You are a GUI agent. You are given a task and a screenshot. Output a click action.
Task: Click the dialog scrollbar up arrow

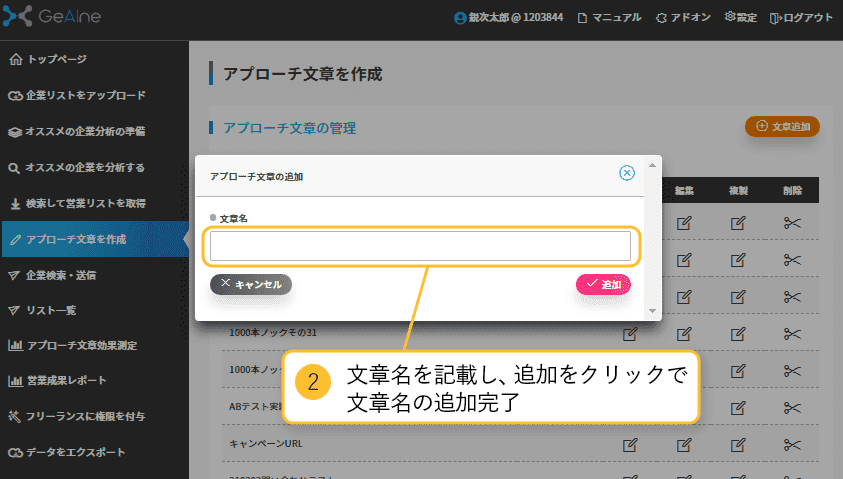tap(652, 165)
